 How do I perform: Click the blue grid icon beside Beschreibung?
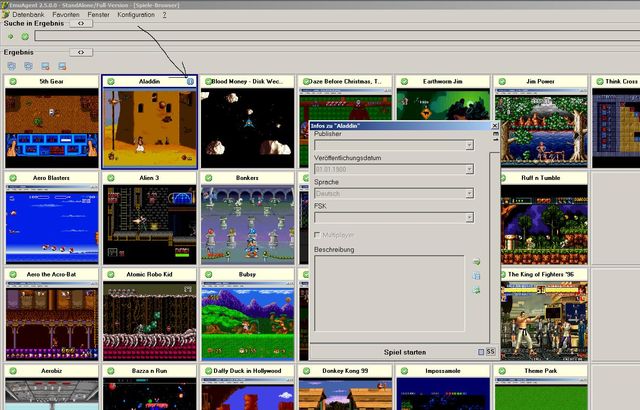coord(476,276)
